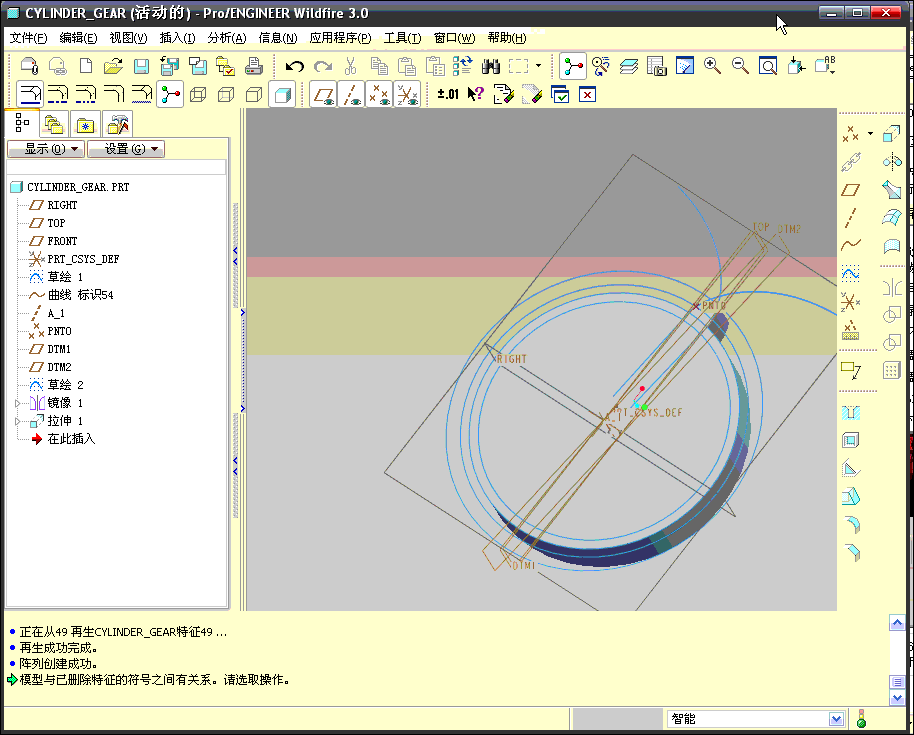Toggle datum axes display
Image resolution: width=914 pixels, height=735 pixels.
tap(351, 94)
